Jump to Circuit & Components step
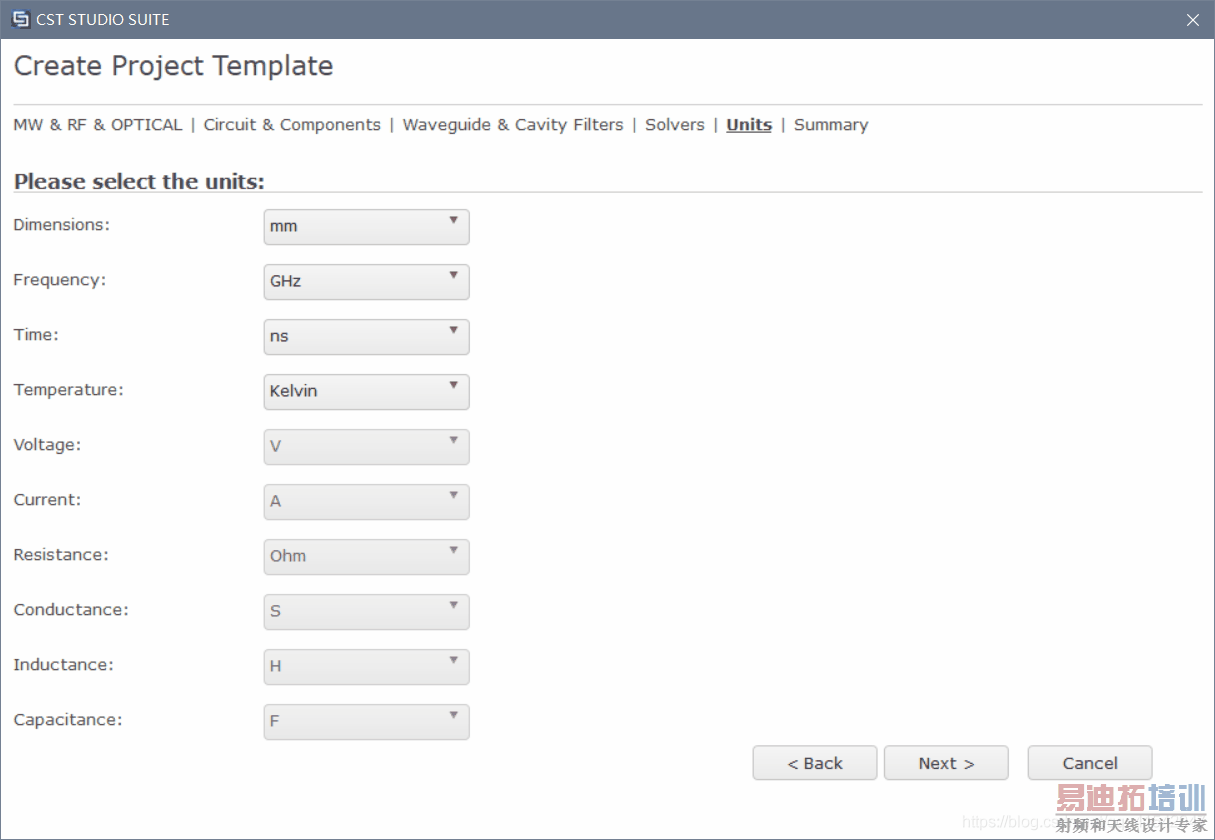Image resolution: width=1215 pixels, height=840 pixels. point(292,125)
